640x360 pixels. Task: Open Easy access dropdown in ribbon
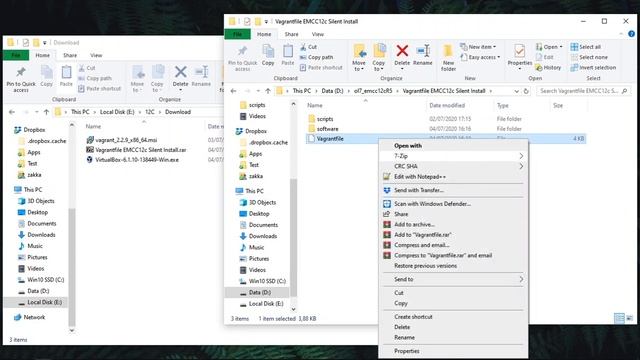(x=480, y=57)
